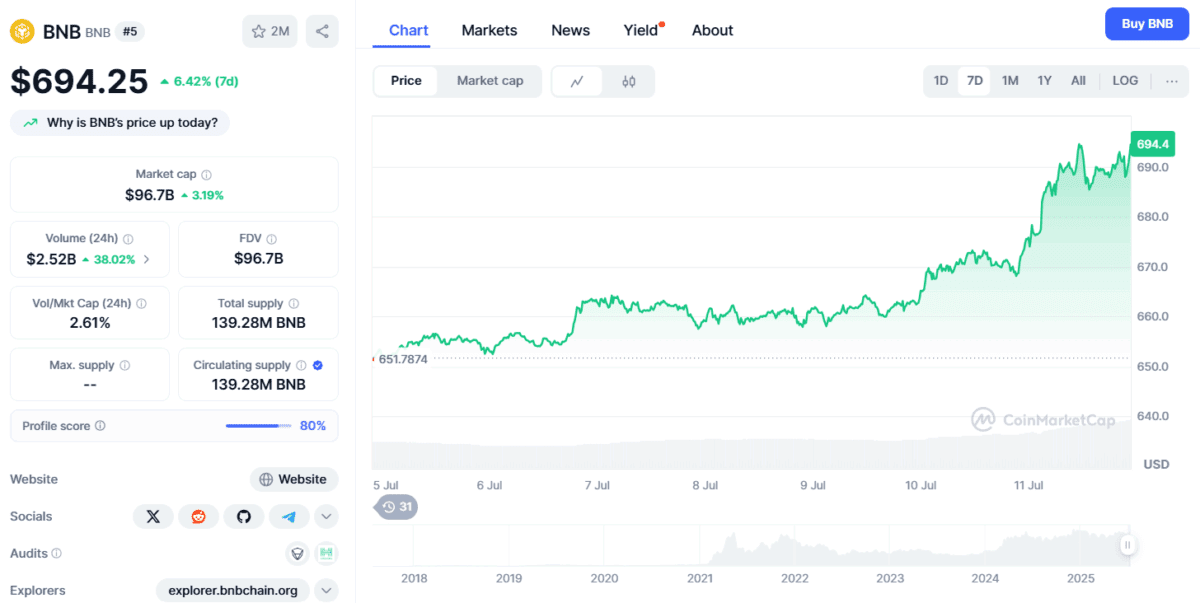The width and height of the screenshot is (1200, 603).
Task: Click the Buy BNB button
Action: pos(1146,24)
